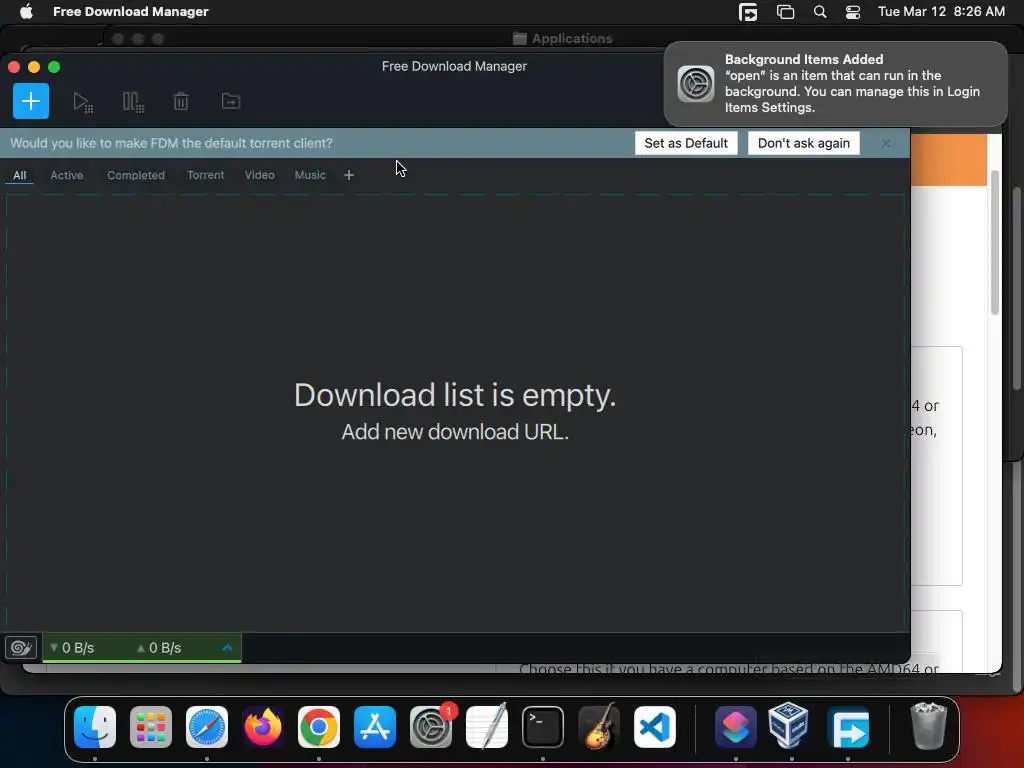
Task: Show the All downloads tab
Action: (20, 175)
